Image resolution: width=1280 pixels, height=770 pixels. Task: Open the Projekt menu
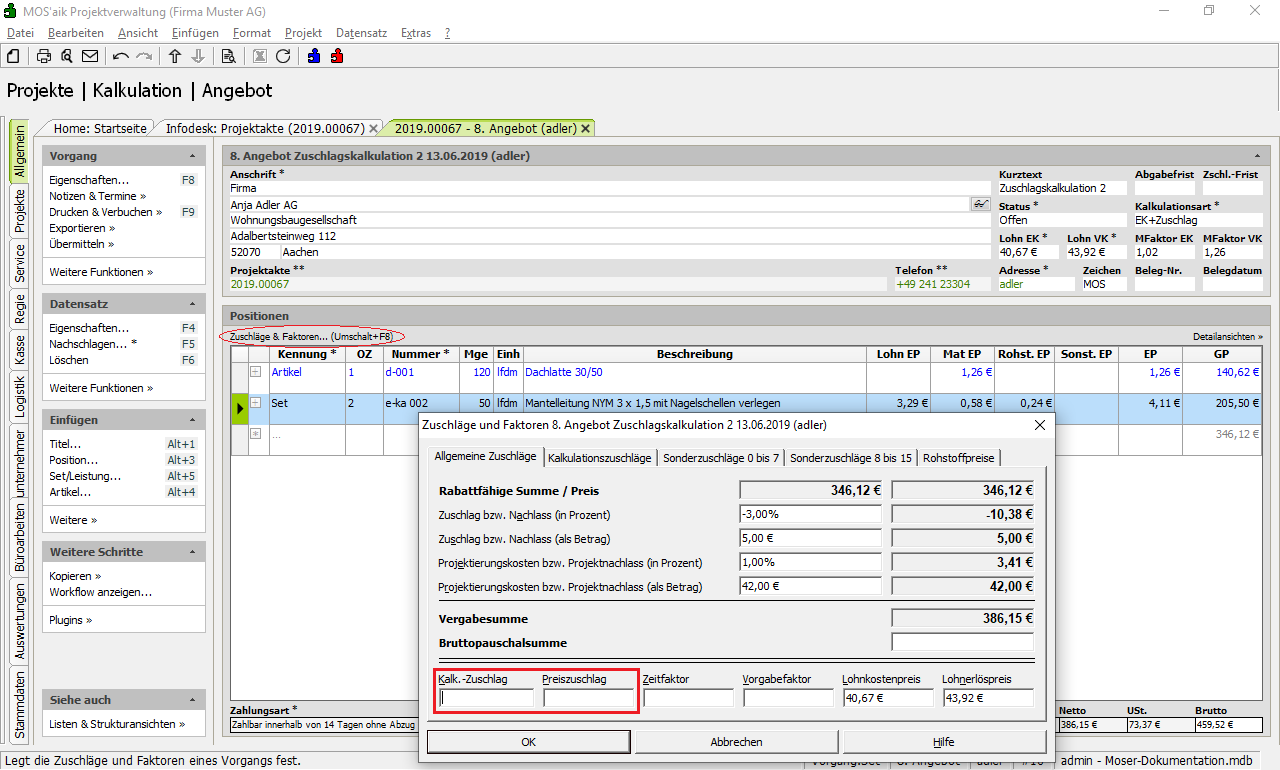click(303, 33)
